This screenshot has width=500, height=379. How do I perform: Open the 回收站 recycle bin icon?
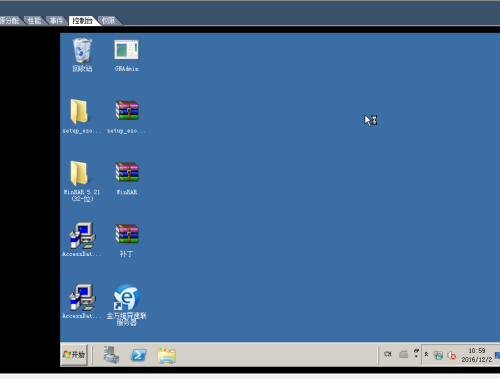click(x=82, y=55)
